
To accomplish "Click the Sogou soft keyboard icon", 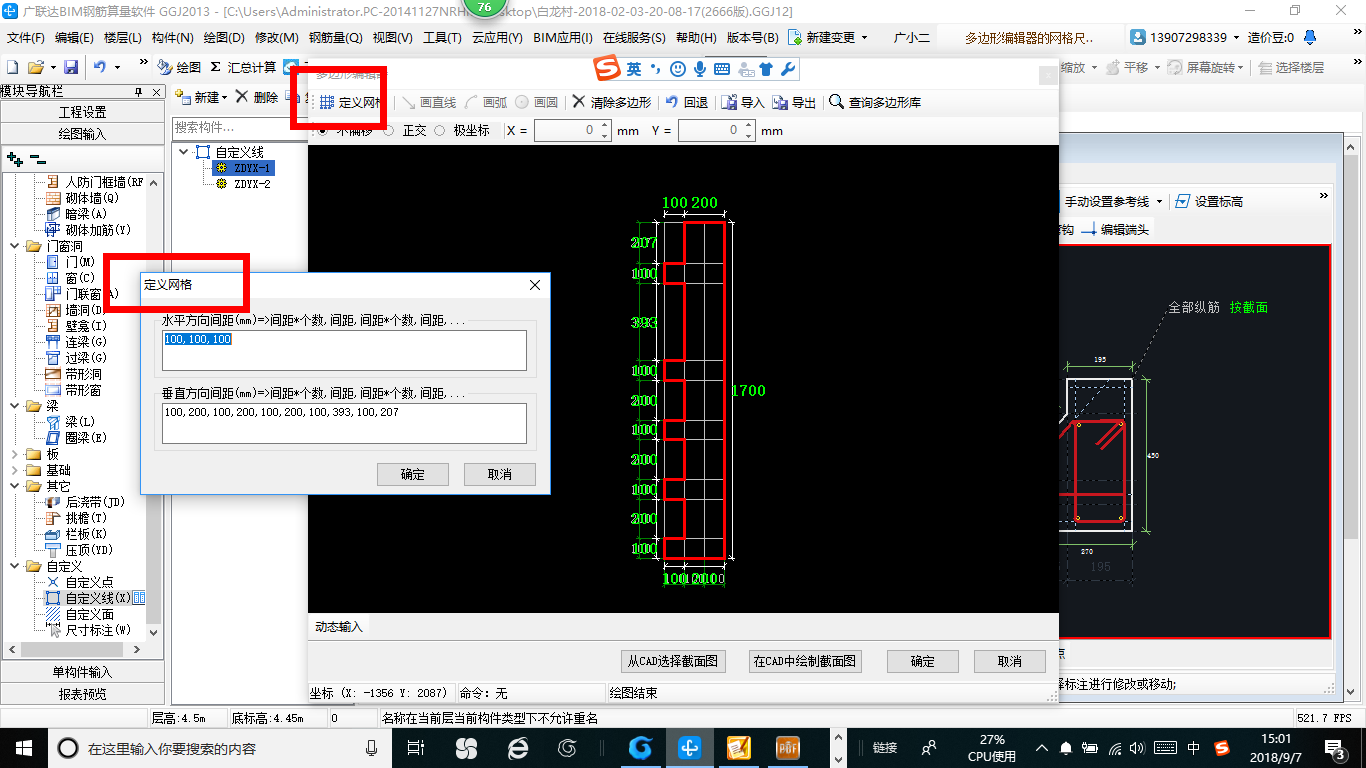I will [722, 69].
